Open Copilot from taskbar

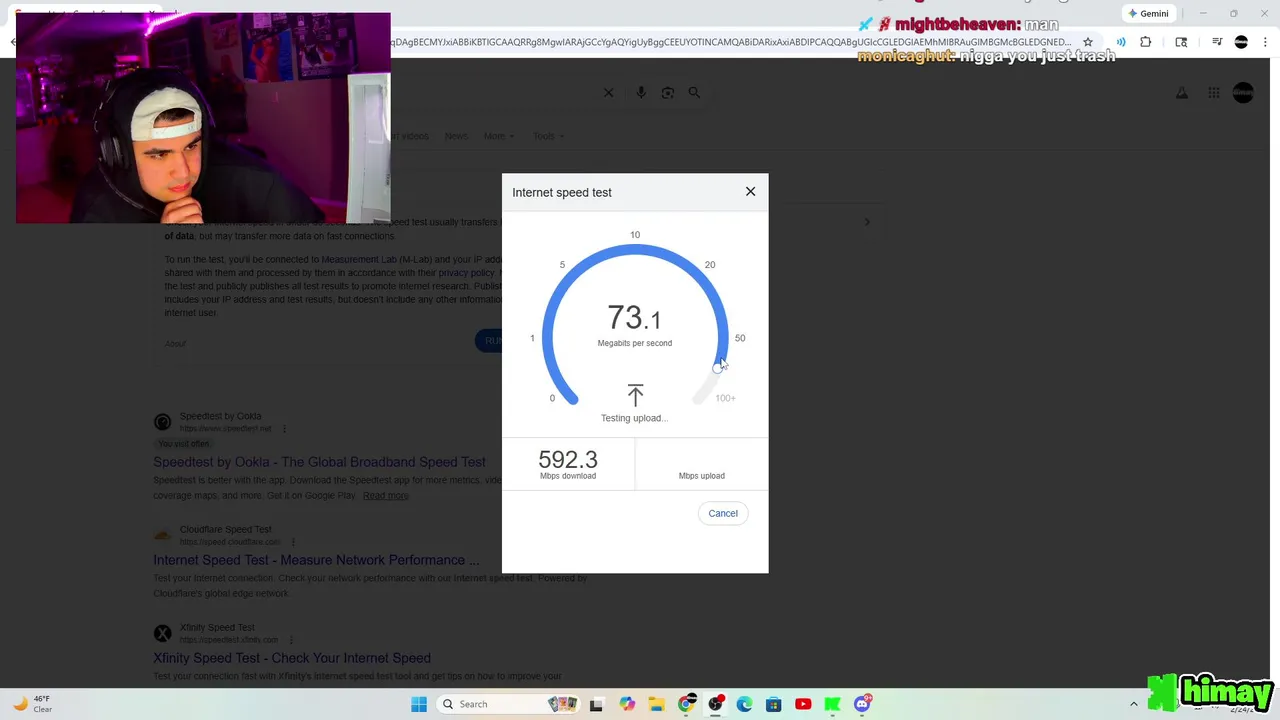627,704
